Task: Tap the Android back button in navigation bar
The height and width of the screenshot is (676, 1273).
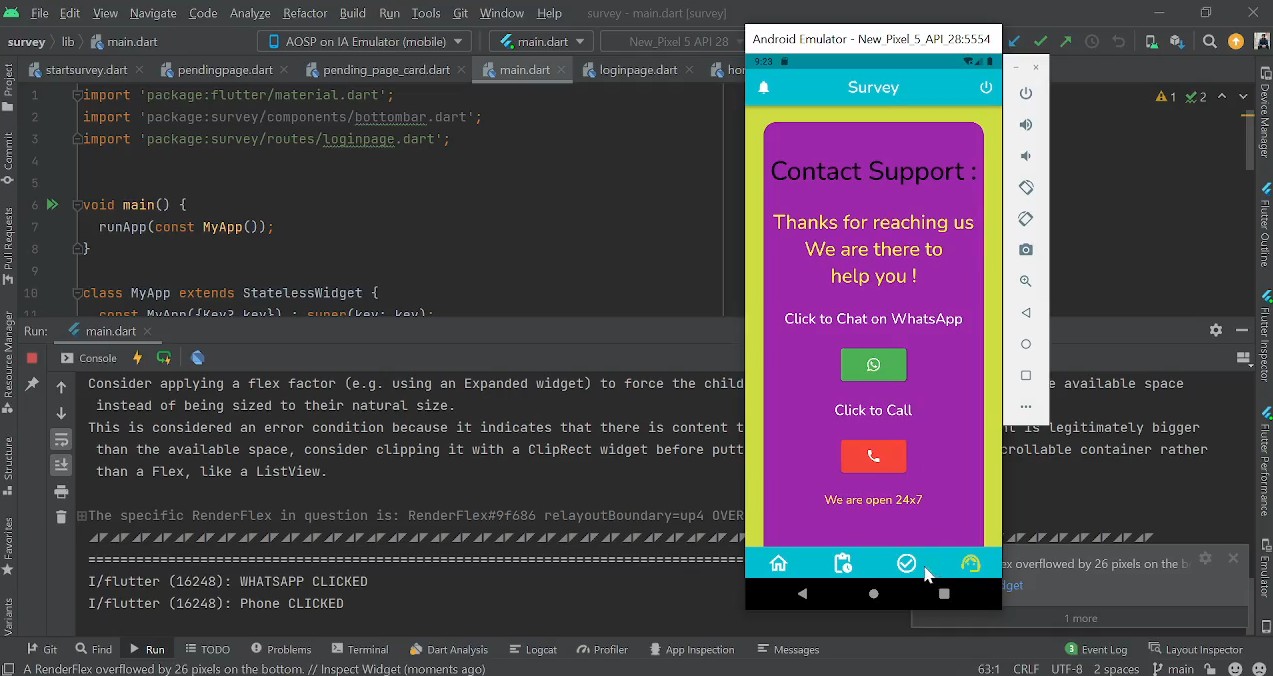Action: (802, 593)
